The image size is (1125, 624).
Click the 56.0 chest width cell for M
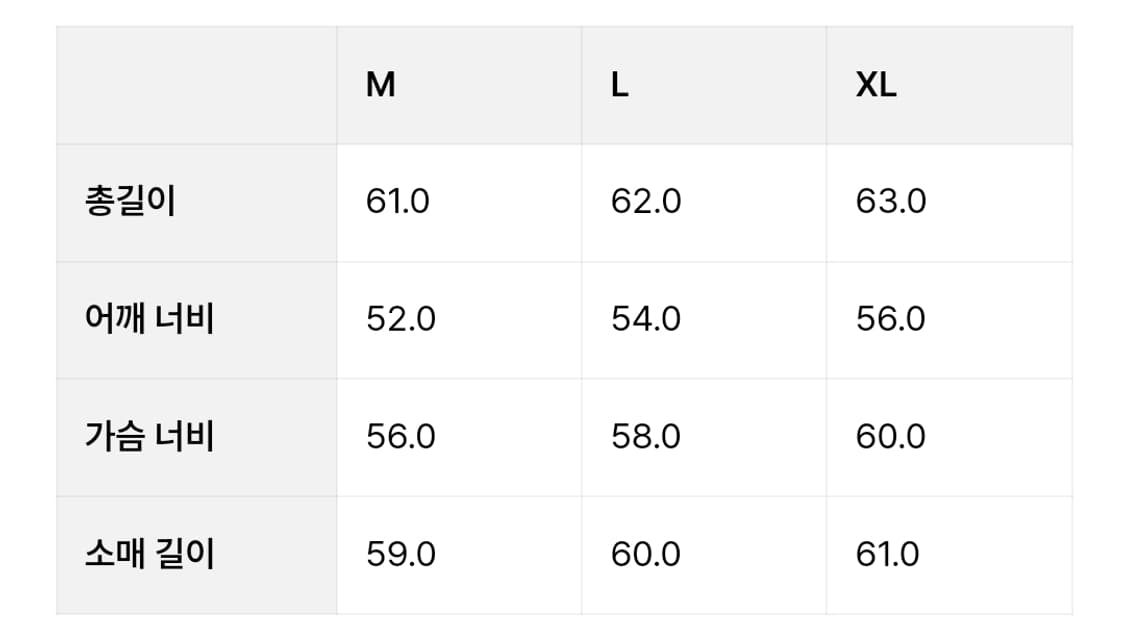point(459,438)
